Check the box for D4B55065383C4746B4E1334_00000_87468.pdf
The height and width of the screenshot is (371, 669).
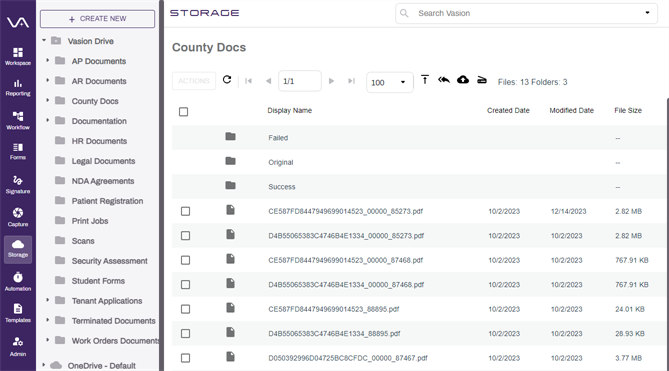185,284
